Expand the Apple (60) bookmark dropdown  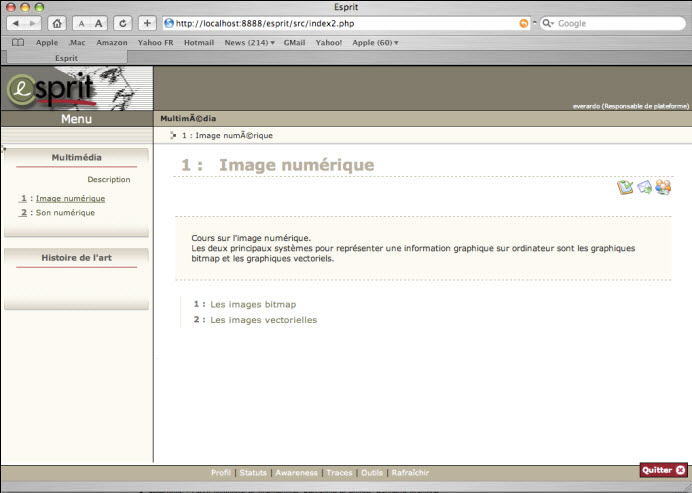coord(375,43)
